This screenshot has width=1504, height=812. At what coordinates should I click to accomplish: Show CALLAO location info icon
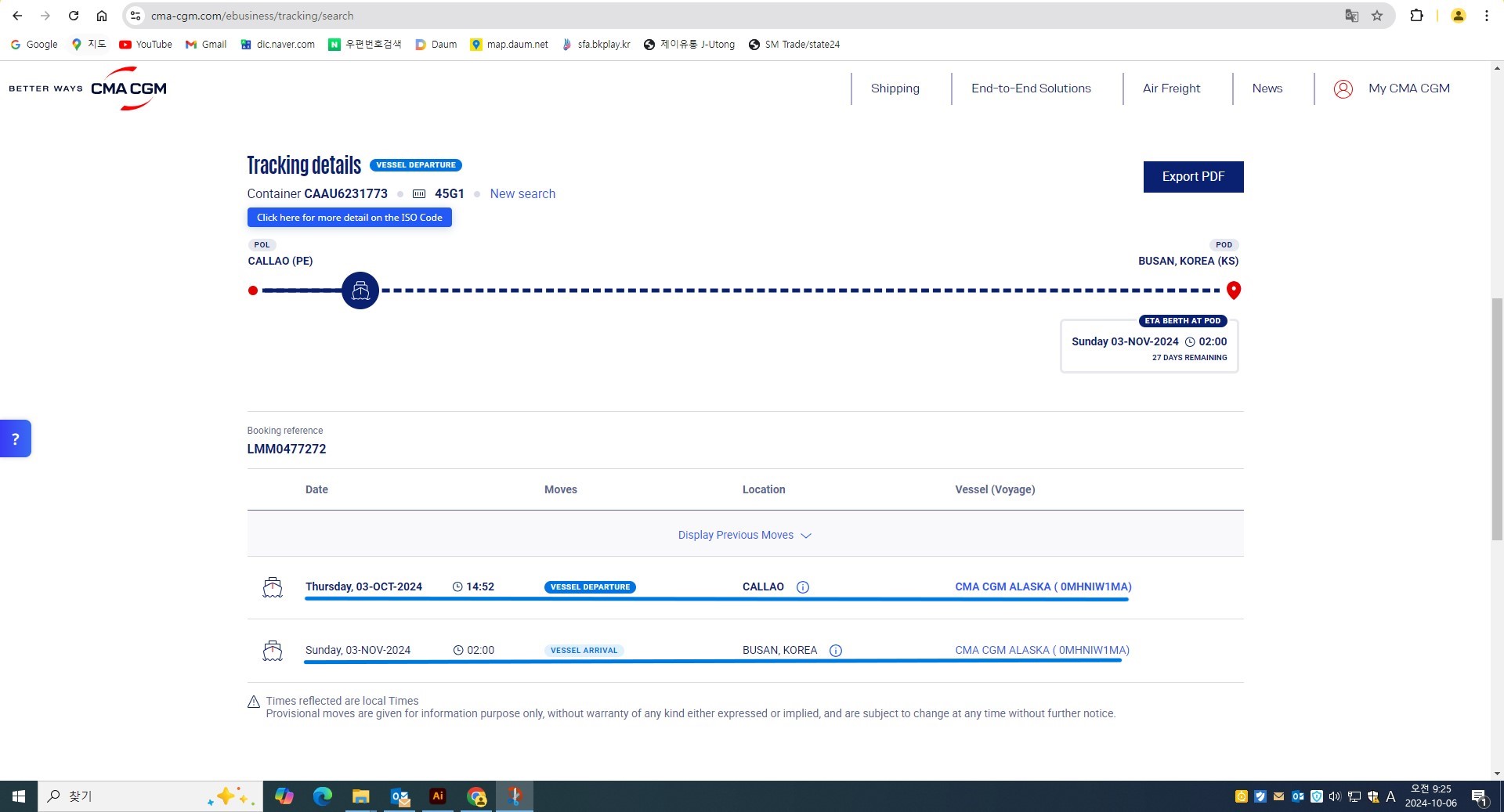coord(803,587)
